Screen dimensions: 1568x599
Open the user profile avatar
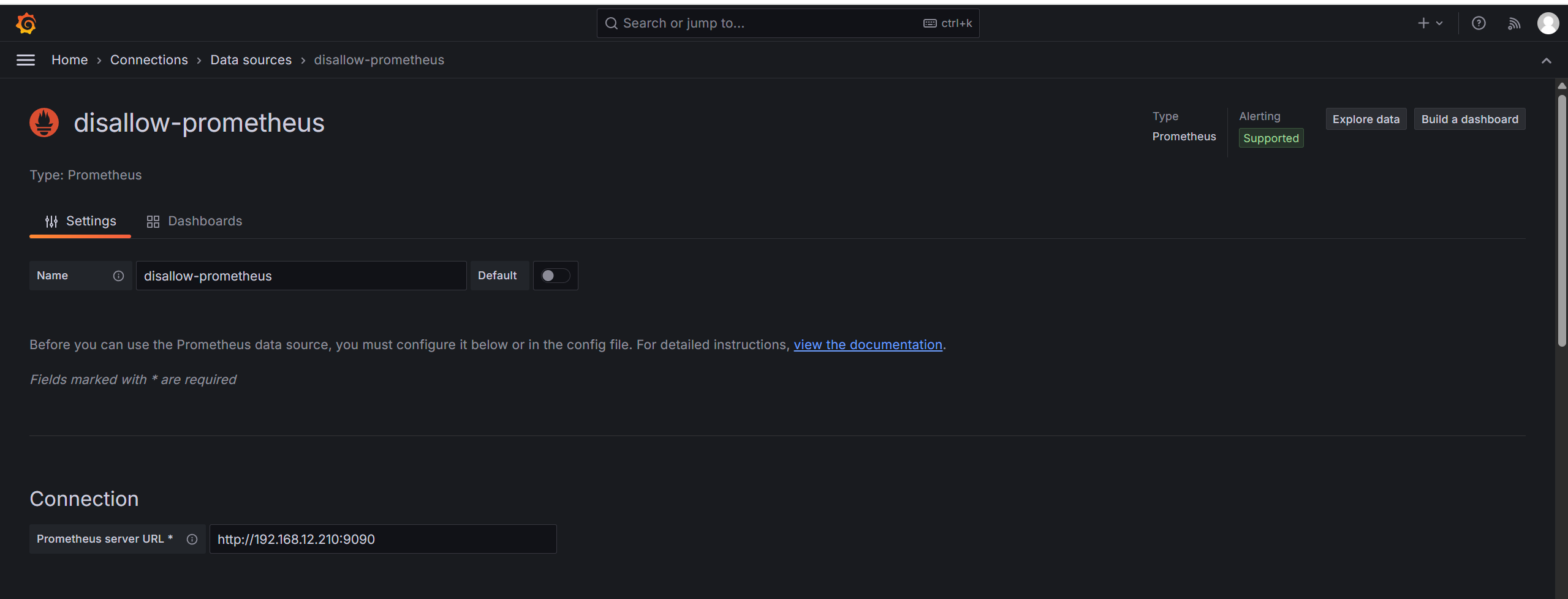pyautogui.click(x=1548, y=23)
